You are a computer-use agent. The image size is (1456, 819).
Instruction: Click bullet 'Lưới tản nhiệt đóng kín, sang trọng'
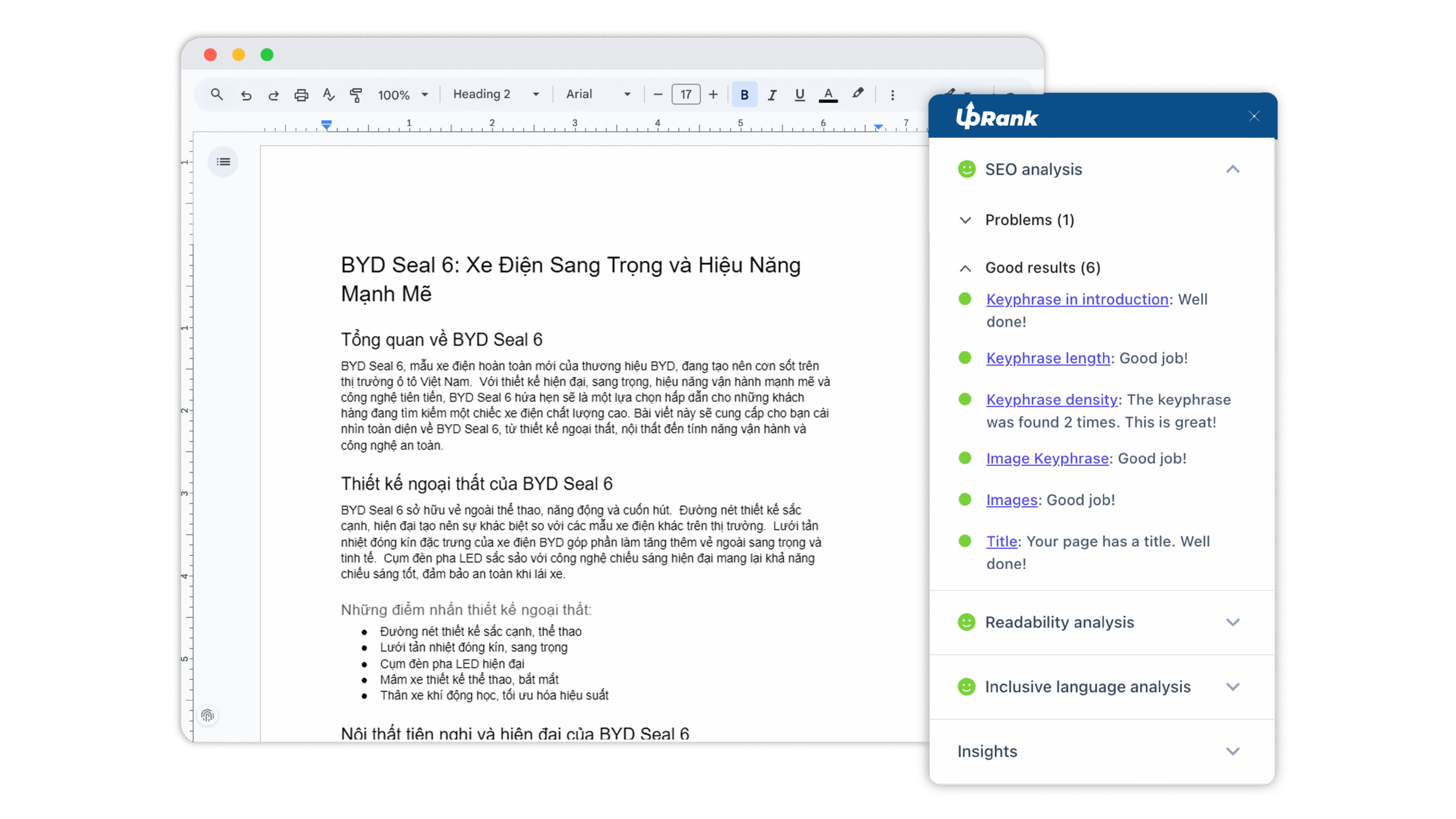pos(474,648)
